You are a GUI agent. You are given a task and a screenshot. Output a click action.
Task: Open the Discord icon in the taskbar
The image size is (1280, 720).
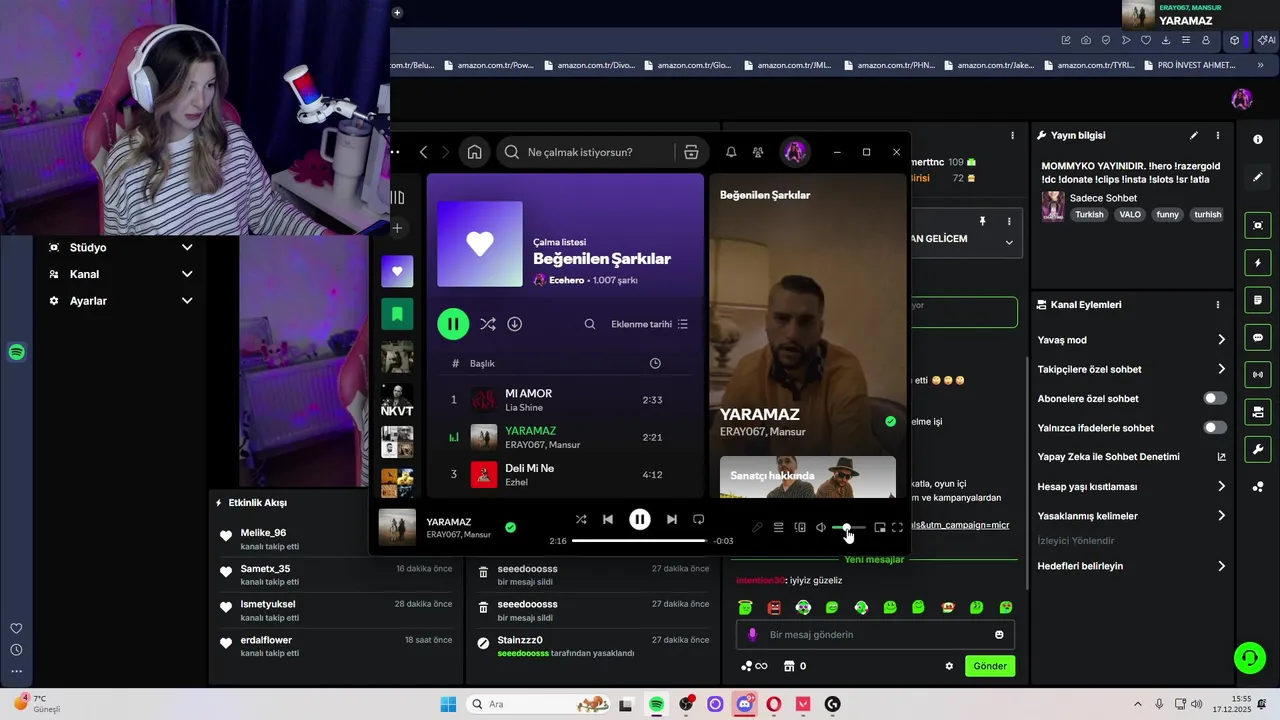click(744, 704)
